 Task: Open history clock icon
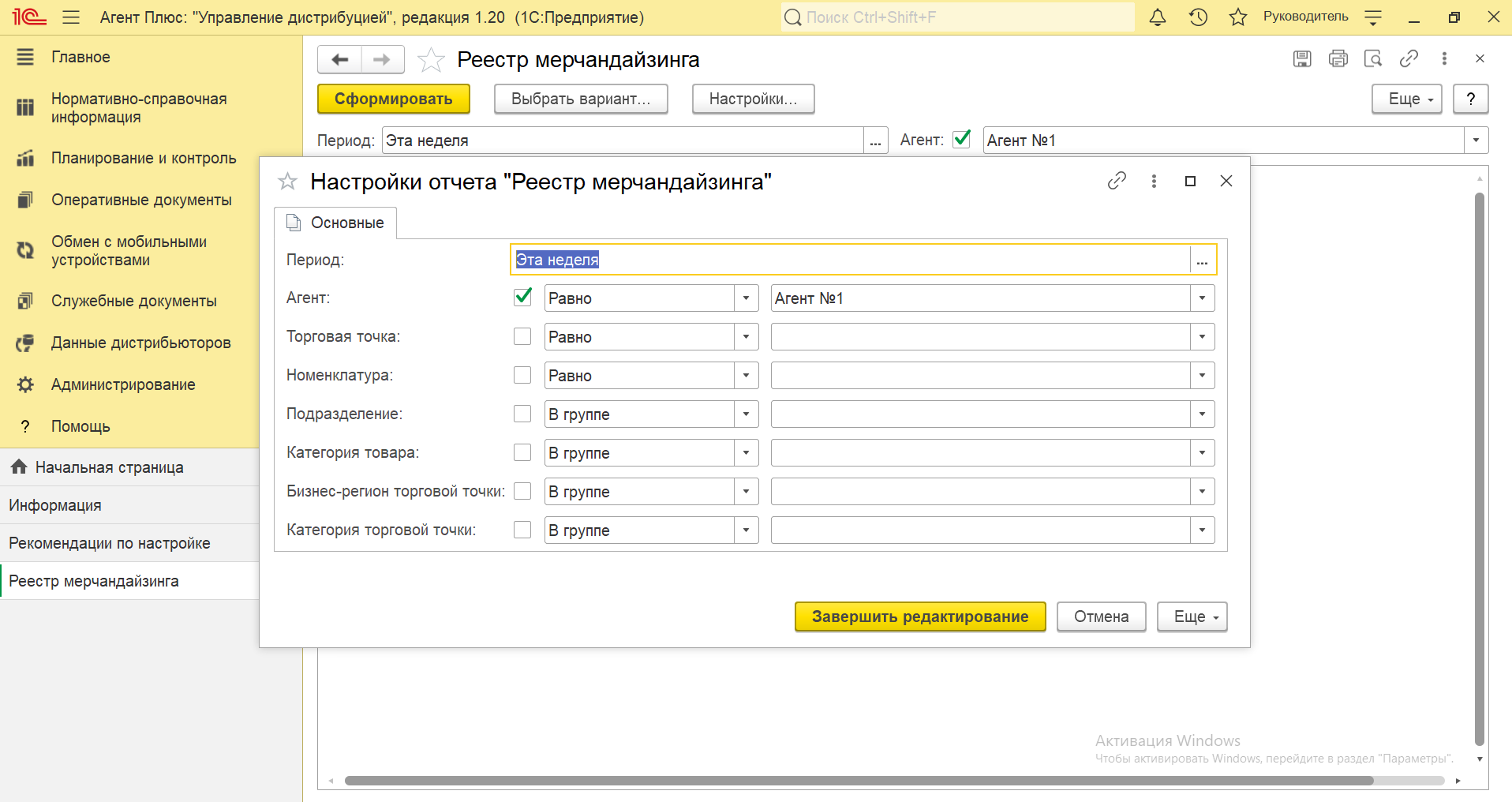pyautogui.click(x=1198, y=17)
